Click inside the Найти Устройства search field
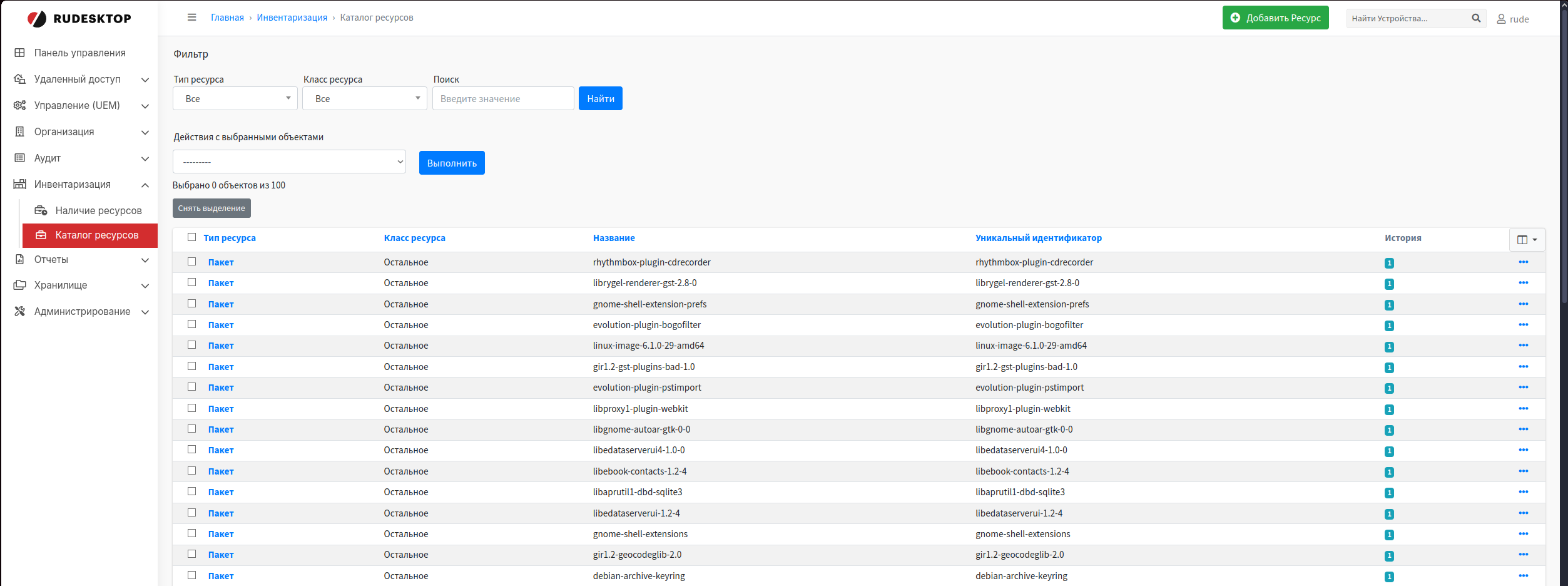The width and height of the screenshot is (1568, 586). [1408, 18]
